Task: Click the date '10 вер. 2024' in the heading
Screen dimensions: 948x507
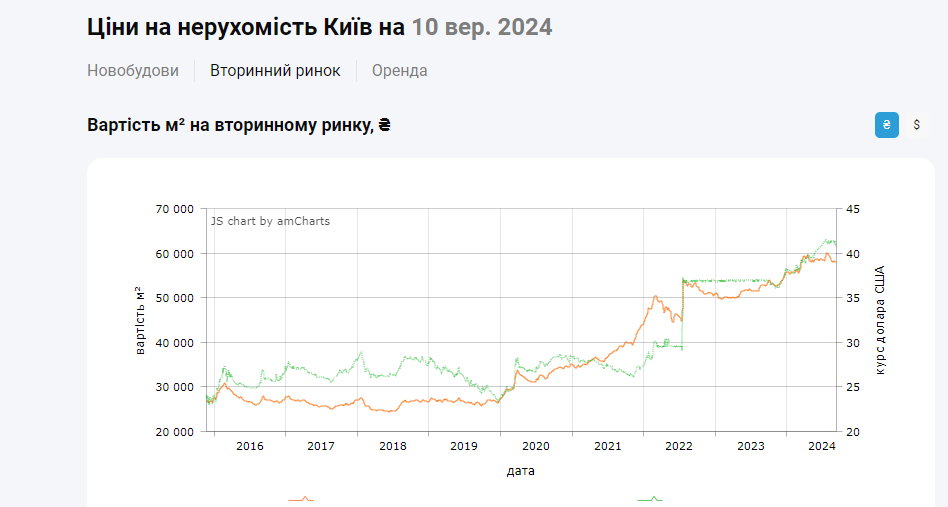Action: click(481, 27)
